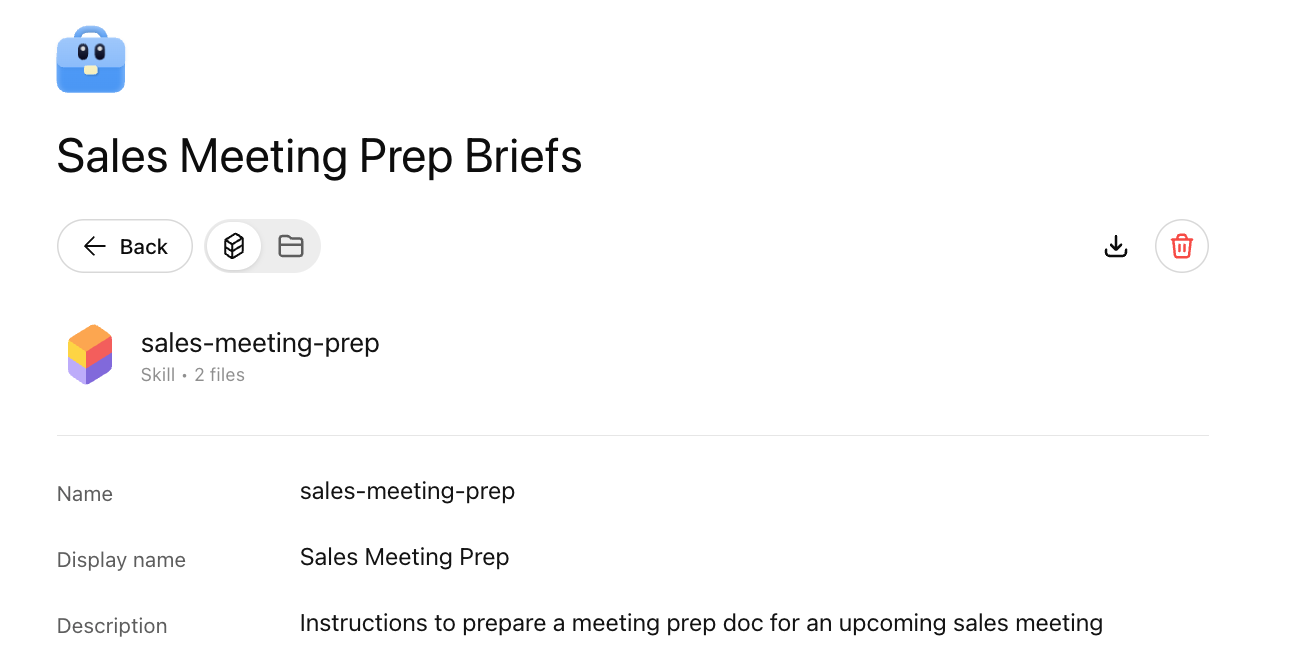Click the "Skill" type label under heading
The height and width of the screenshot is (670, 1294).
(158, 375)
